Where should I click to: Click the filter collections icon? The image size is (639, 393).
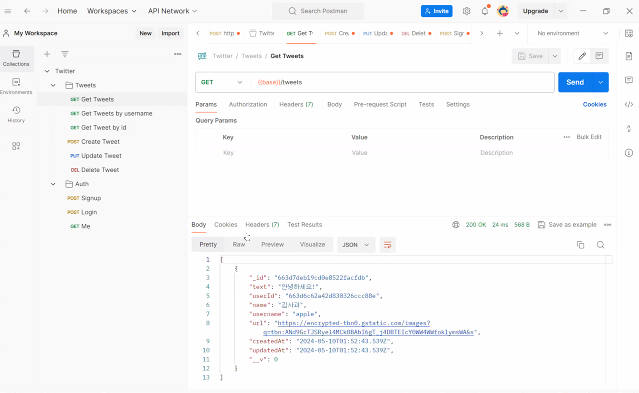tap(64, 54)
